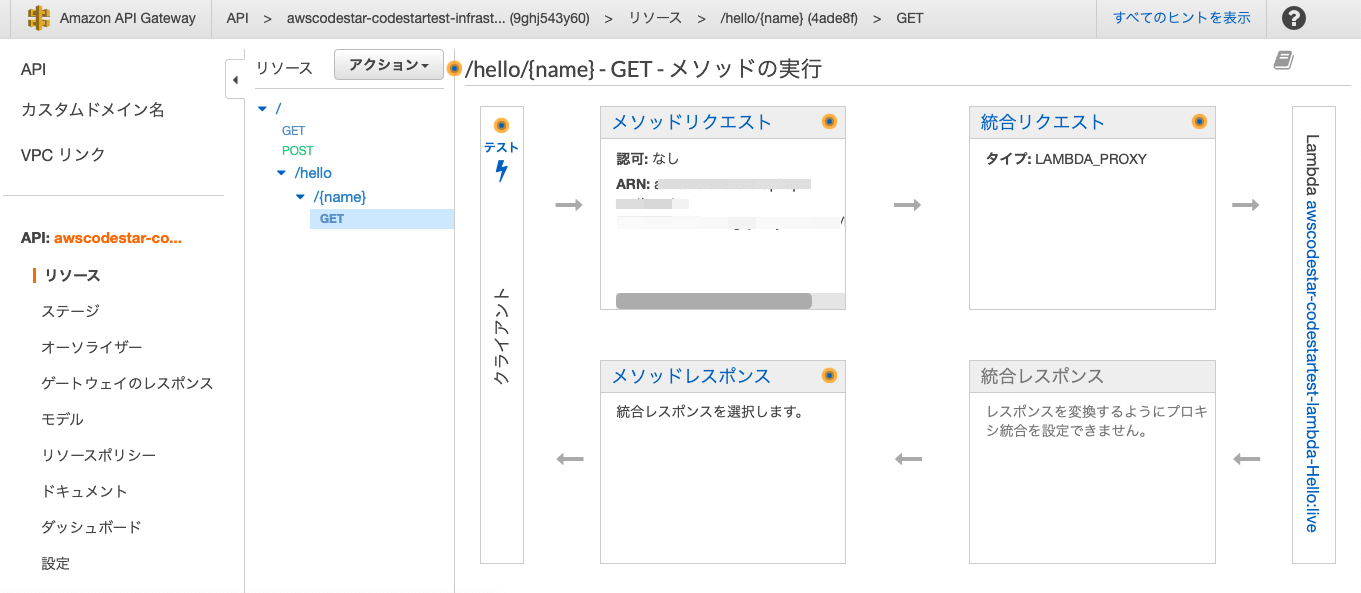Open ドキュメント section
The width and height of the screenshot is (1361, 593).
point(84,491)
